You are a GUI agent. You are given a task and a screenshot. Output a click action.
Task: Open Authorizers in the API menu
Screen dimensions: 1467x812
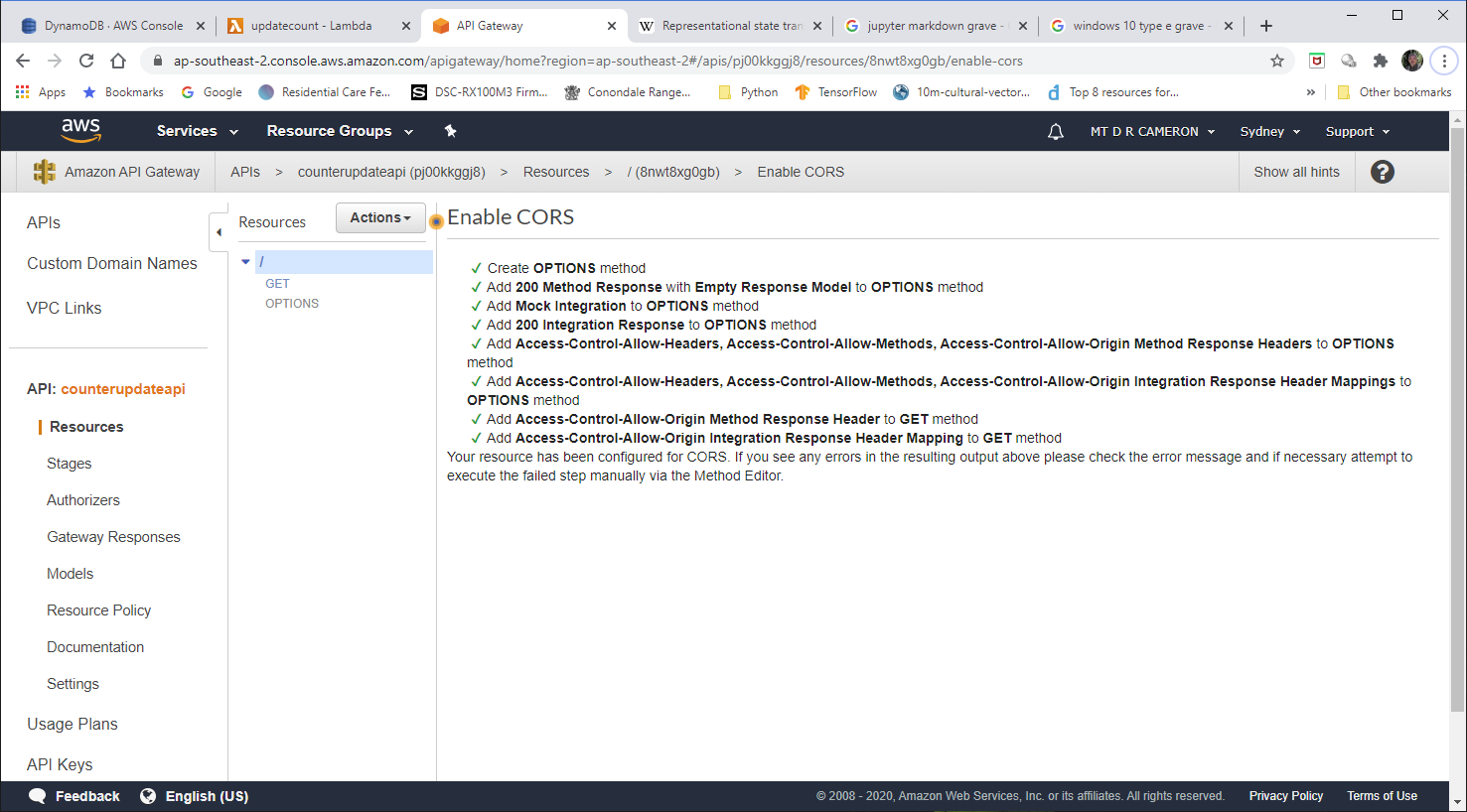(x=83, y=500)
